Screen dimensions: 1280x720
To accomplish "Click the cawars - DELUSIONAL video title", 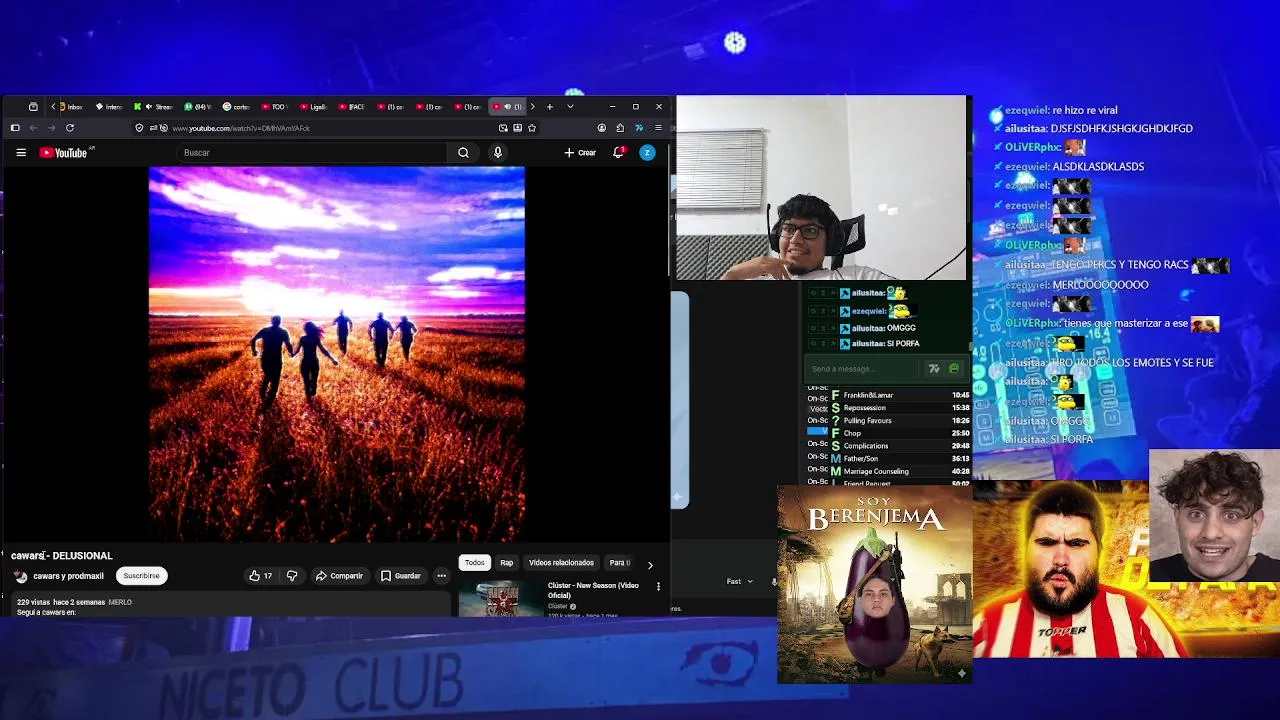I will [x=62, y=556].
